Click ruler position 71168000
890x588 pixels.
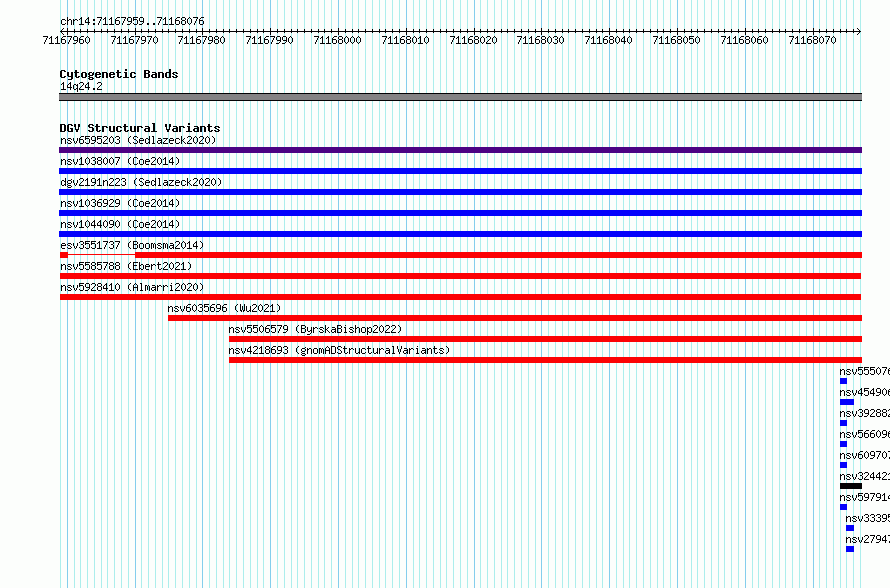point(337,40)
